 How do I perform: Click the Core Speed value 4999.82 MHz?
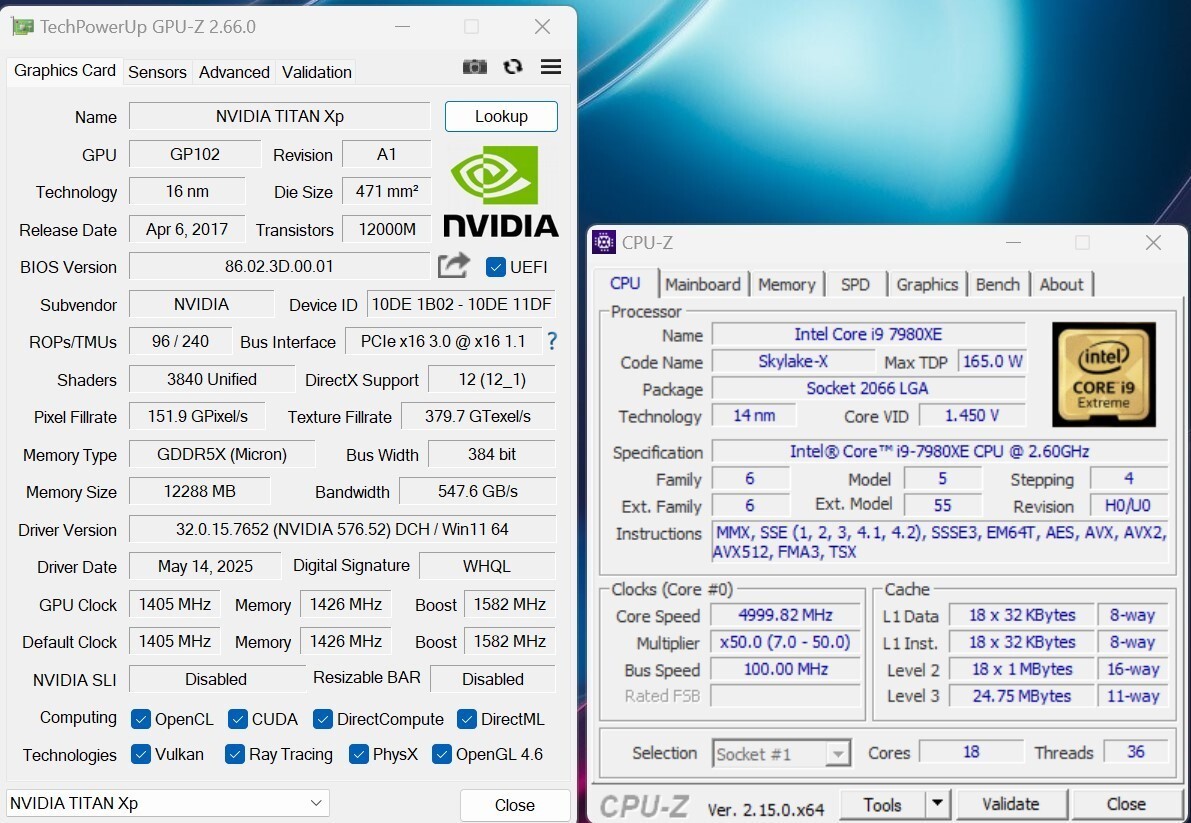click(785, 615)
